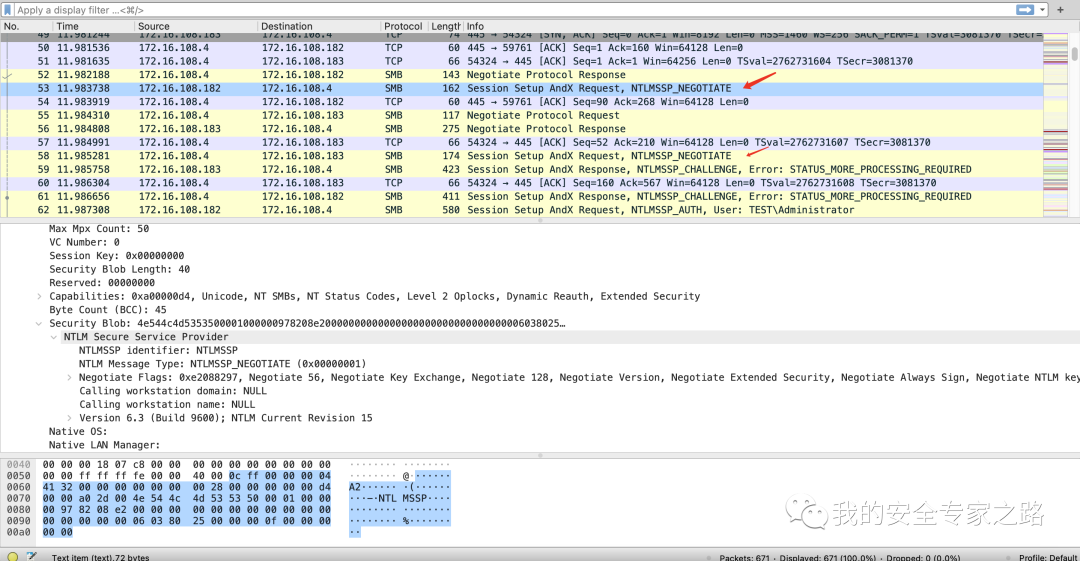Collapse the NTLM Secure Service Provider node
The height and width of the screenshot is (561, 1080).
point(54,337)
